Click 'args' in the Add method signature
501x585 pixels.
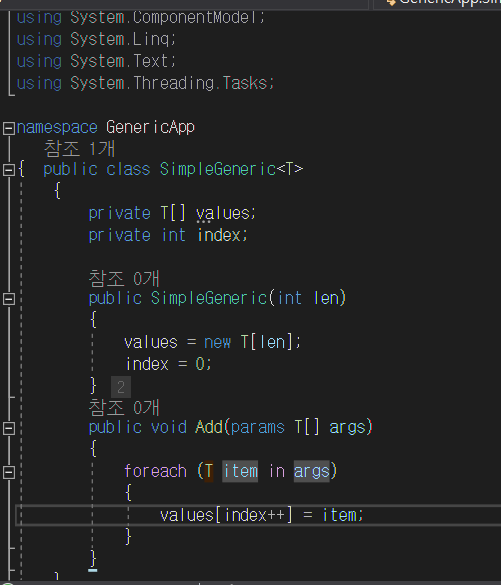coord(347,428)
